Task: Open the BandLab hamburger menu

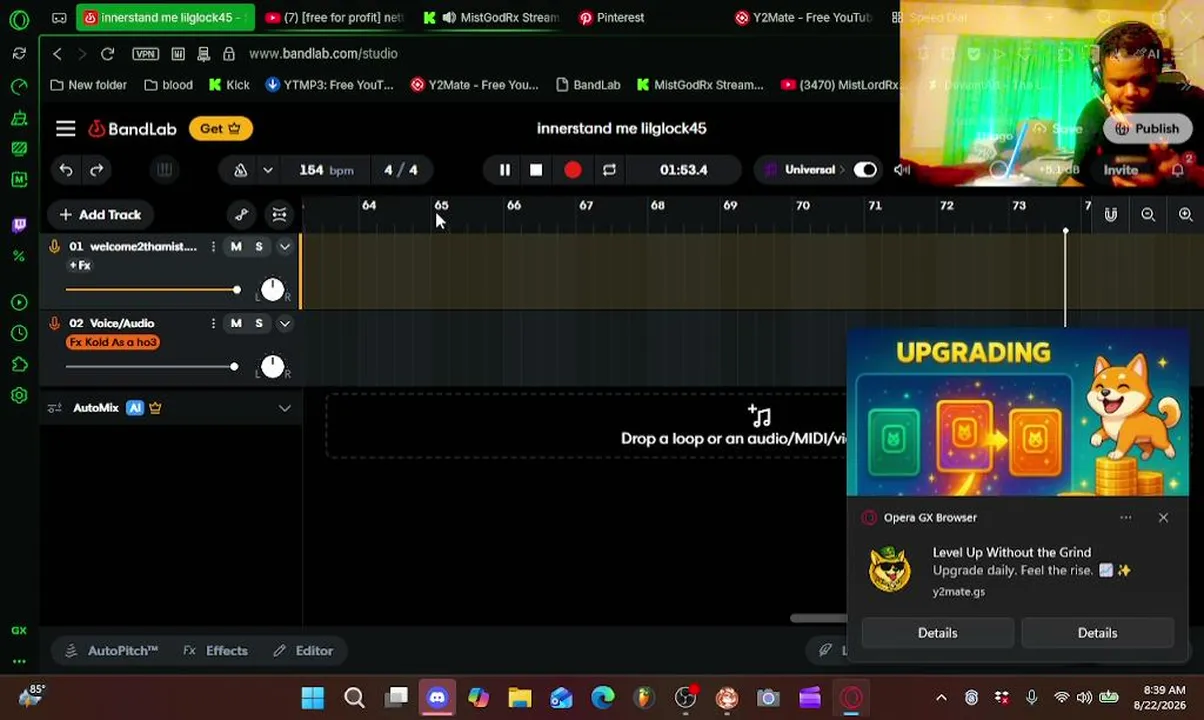Action: point(65,129)
